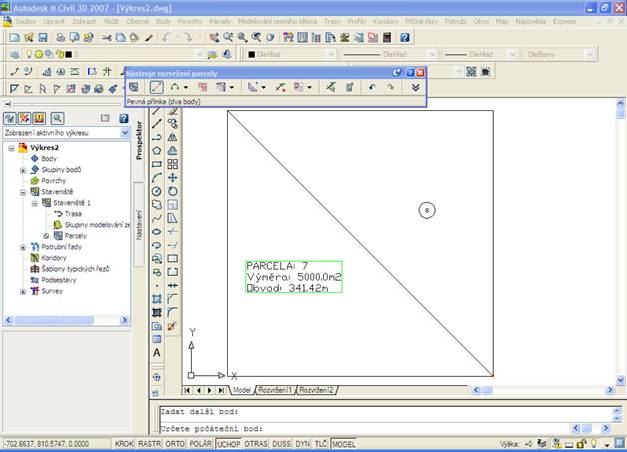Open the Povrchy menu
The width and height of the screenshot is (627, 452).
[190, 22]
